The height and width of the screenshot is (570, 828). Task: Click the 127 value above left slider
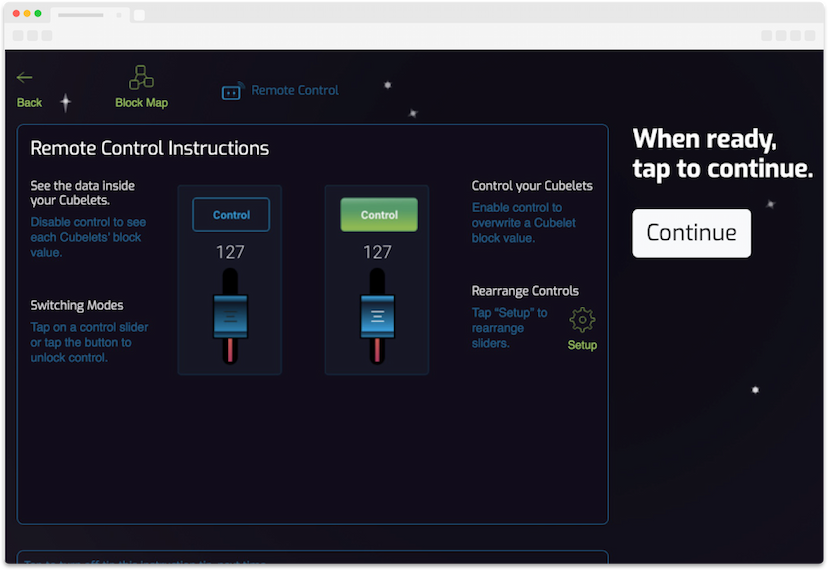click(231, 253)
